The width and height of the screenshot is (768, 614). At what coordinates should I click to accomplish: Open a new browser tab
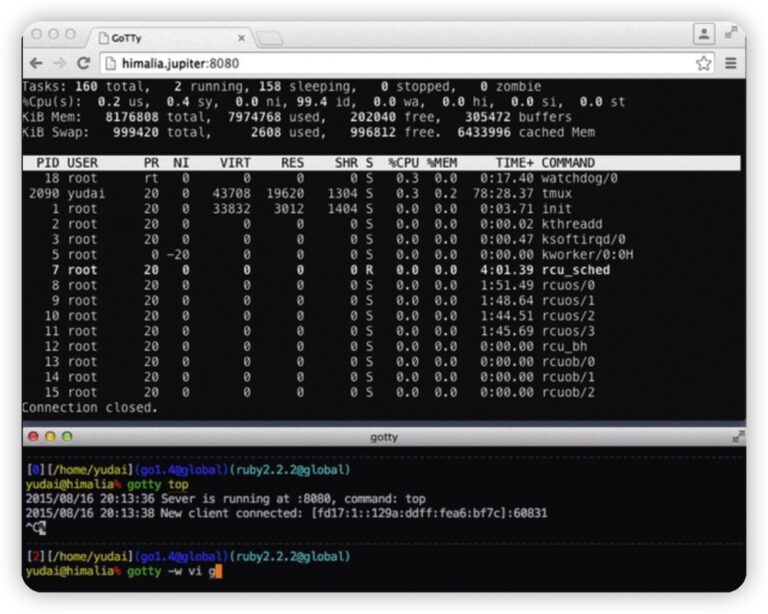tap(270, 38)
